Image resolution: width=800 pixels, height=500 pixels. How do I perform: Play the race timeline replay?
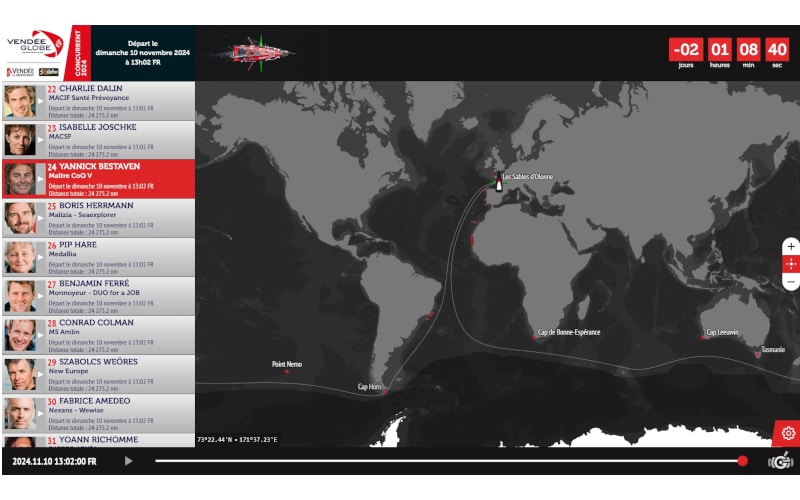pyautogui.click(x=129, y=461)
